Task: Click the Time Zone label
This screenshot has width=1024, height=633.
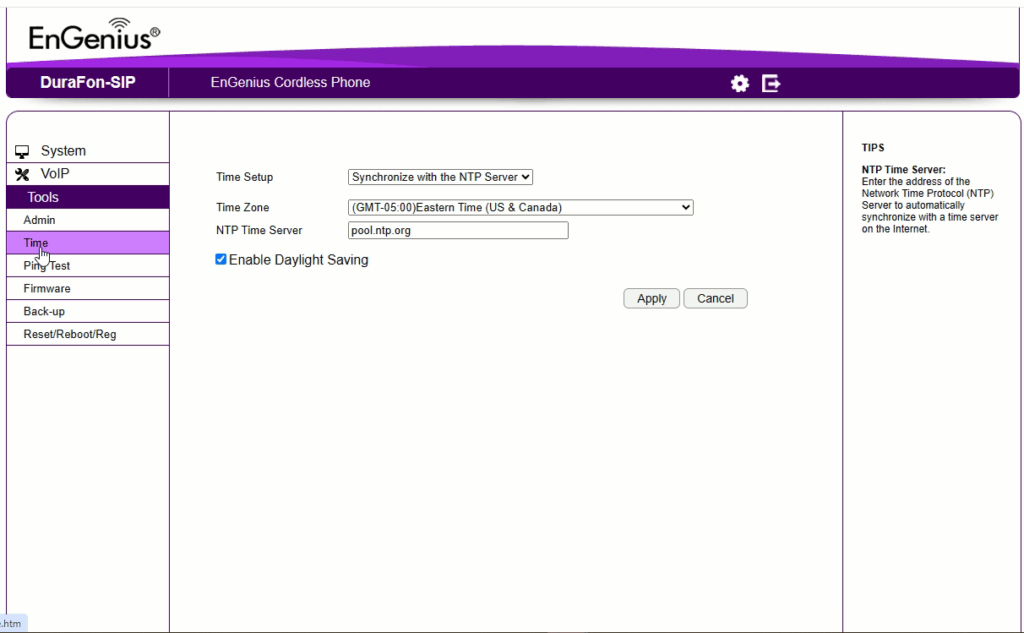Action: [x=242, y=207]
